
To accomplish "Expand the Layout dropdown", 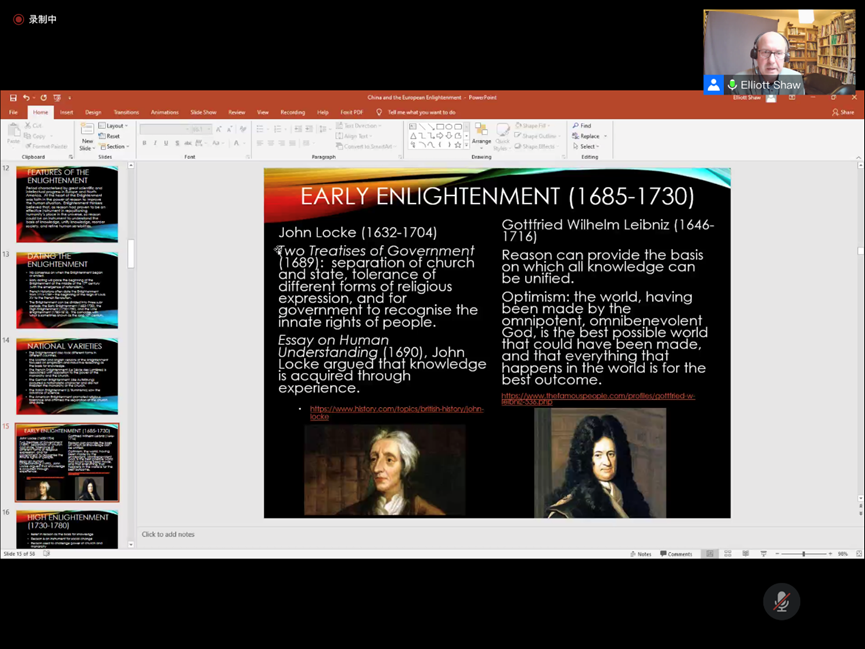I will coord(114,126).
